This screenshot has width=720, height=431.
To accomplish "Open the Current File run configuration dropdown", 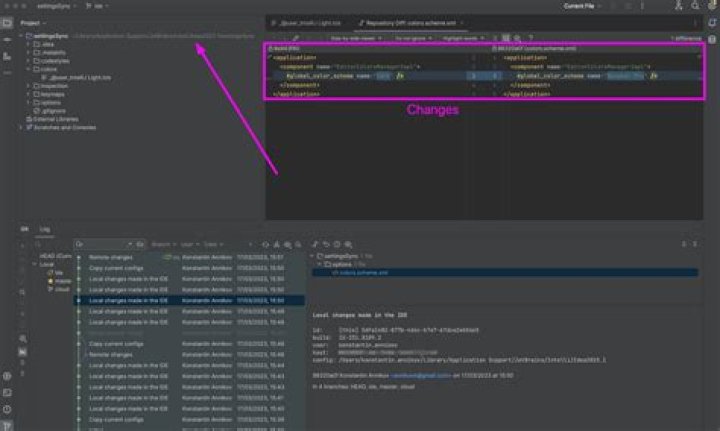I will 582,6.
